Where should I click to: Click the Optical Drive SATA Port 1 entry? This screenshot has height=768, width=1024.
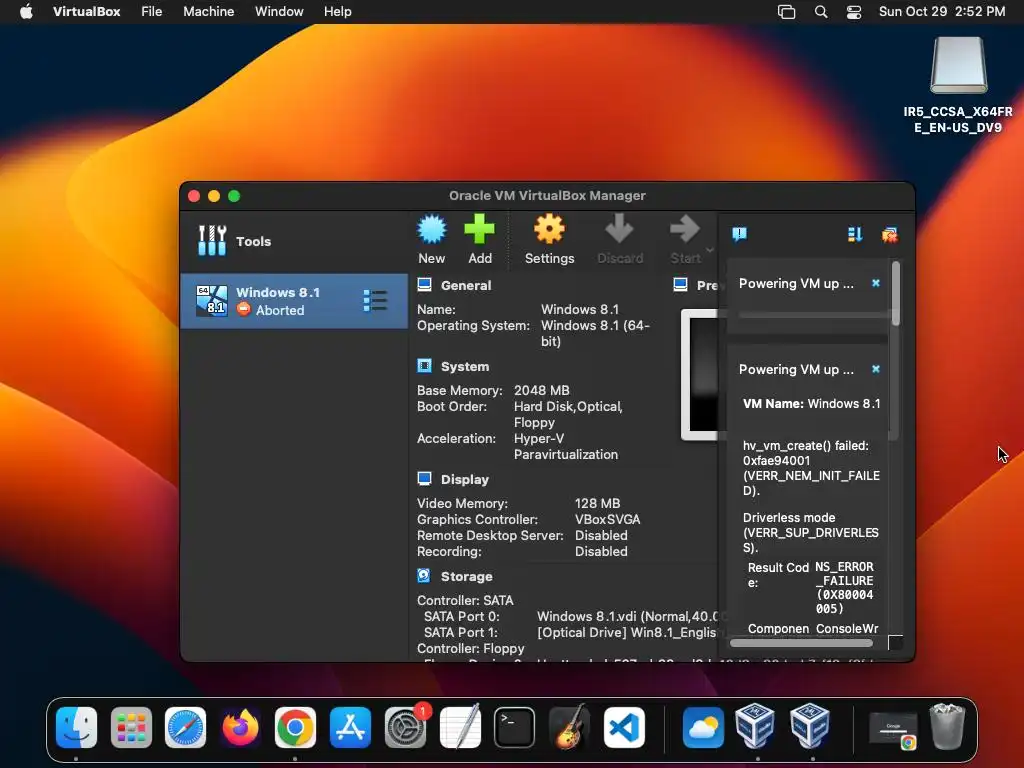pos(627,632)
